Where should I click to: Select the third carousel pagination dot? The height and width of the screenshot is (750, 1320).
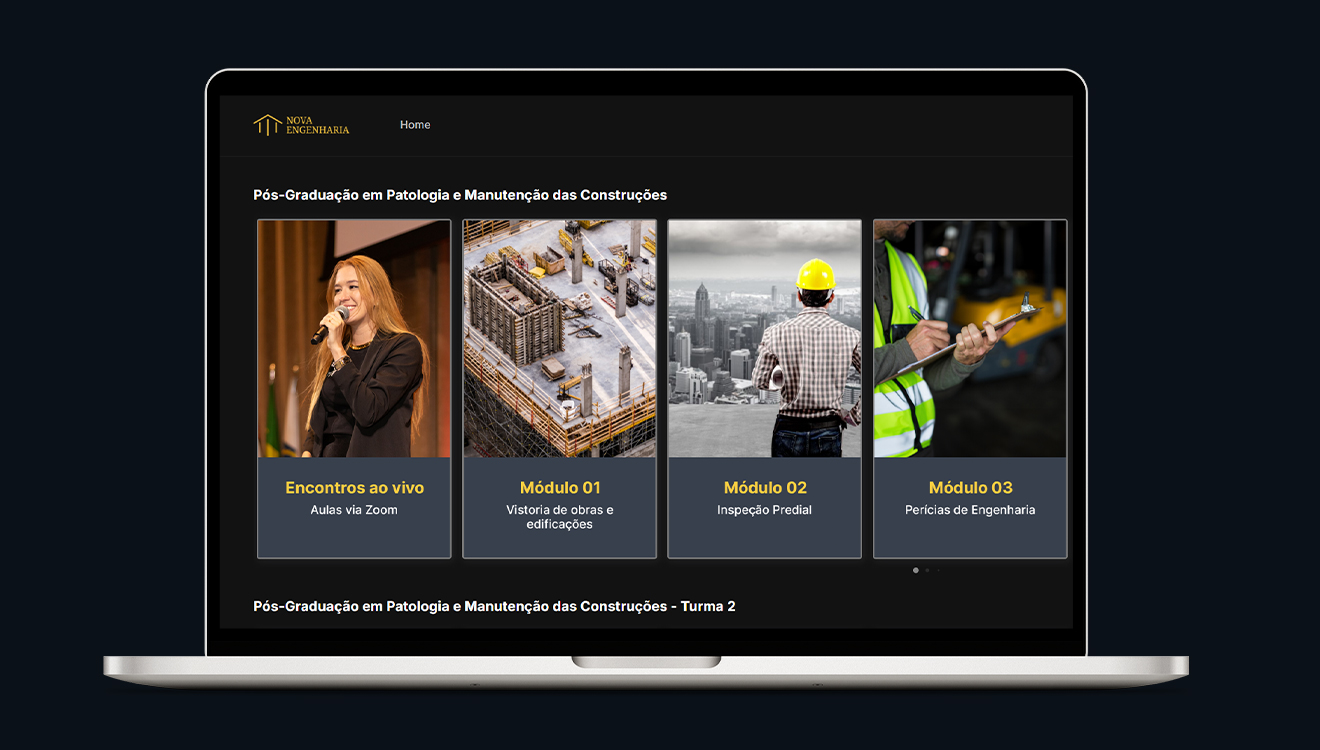pos(938,570)
